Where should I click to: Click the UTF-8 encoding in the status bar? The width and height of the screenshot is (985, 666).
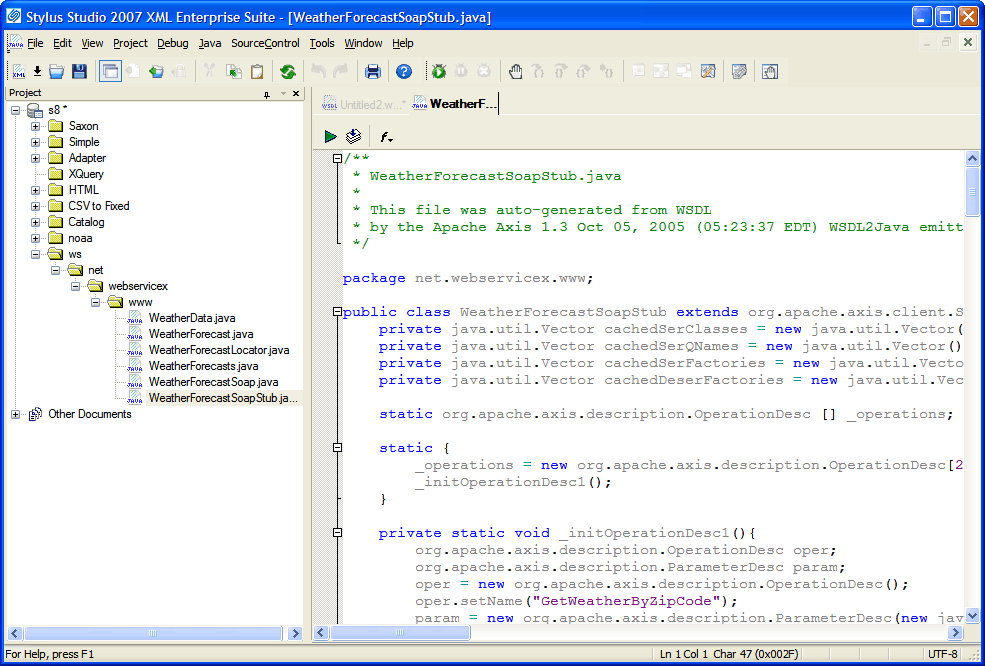(x=942, y=654)
